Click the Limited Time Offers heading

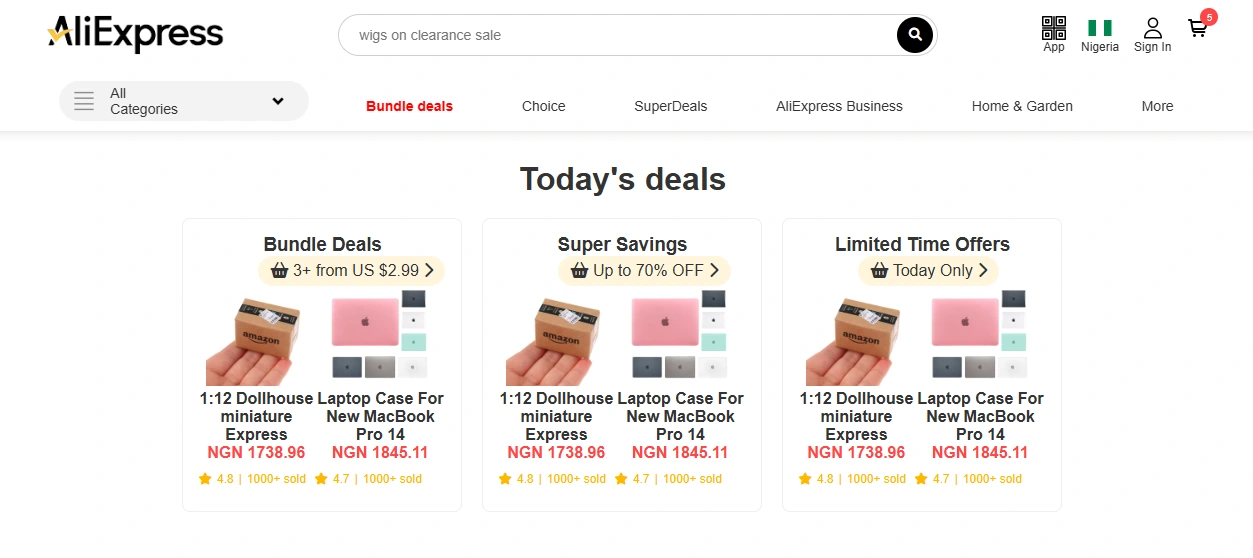tap(922, 244)
